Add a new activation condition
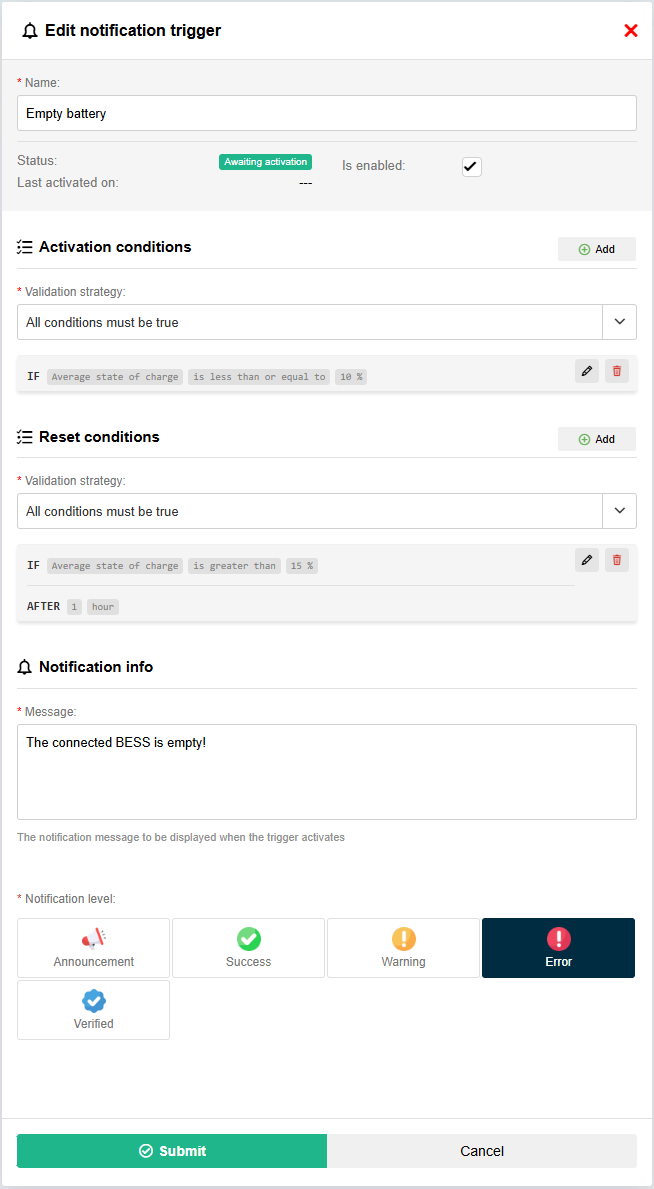Screen dimensions: 654x1189 (x=597, y=249)
